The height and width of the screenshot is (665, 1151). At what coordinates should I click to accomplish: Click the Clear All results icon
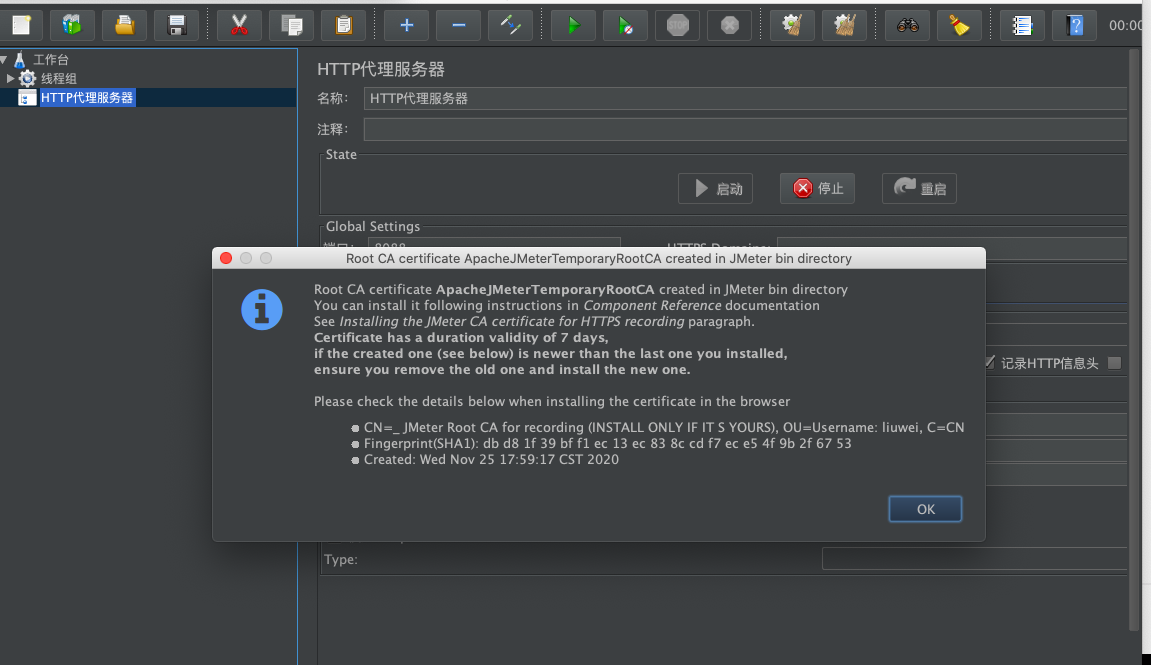(844, 25)
